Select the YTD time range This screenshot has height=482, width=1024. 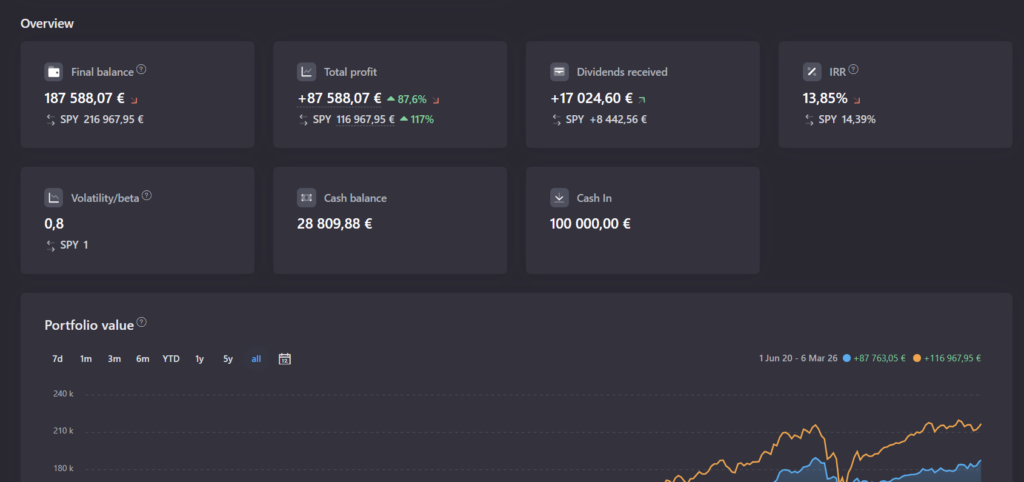point(171,359)
